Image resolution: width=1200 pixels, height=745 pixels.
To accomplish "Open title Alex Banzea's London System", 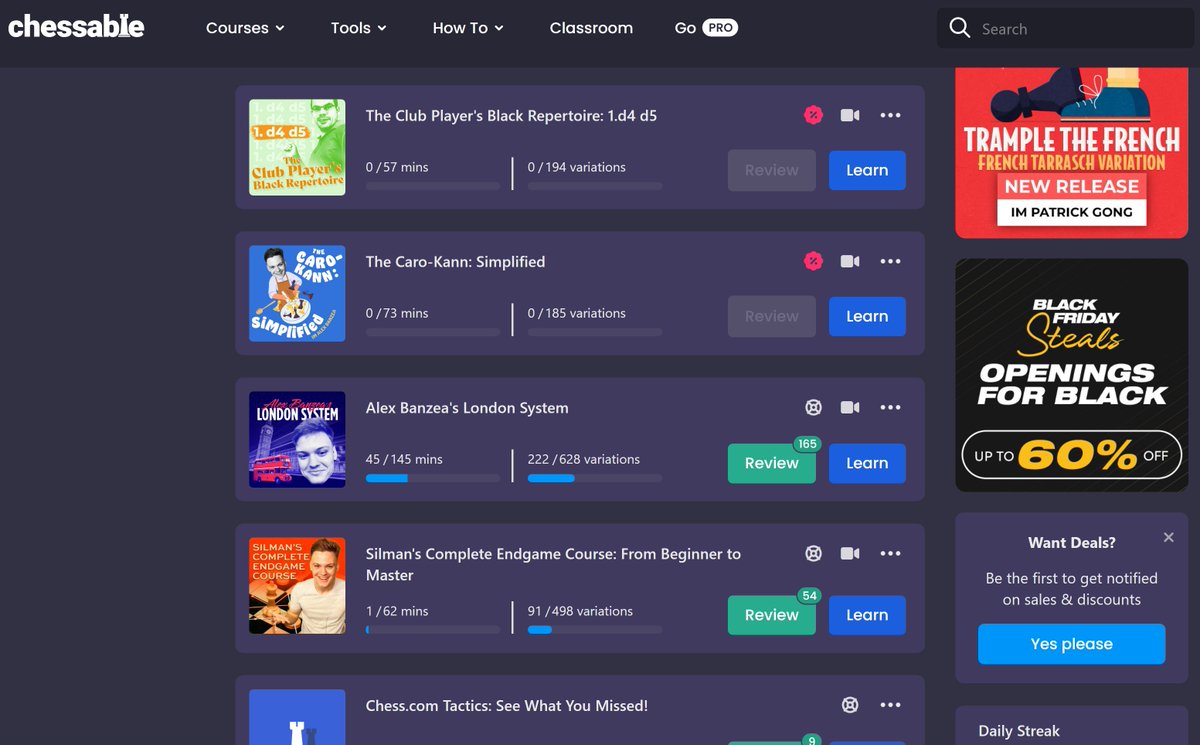I will [x=467, y=408].
